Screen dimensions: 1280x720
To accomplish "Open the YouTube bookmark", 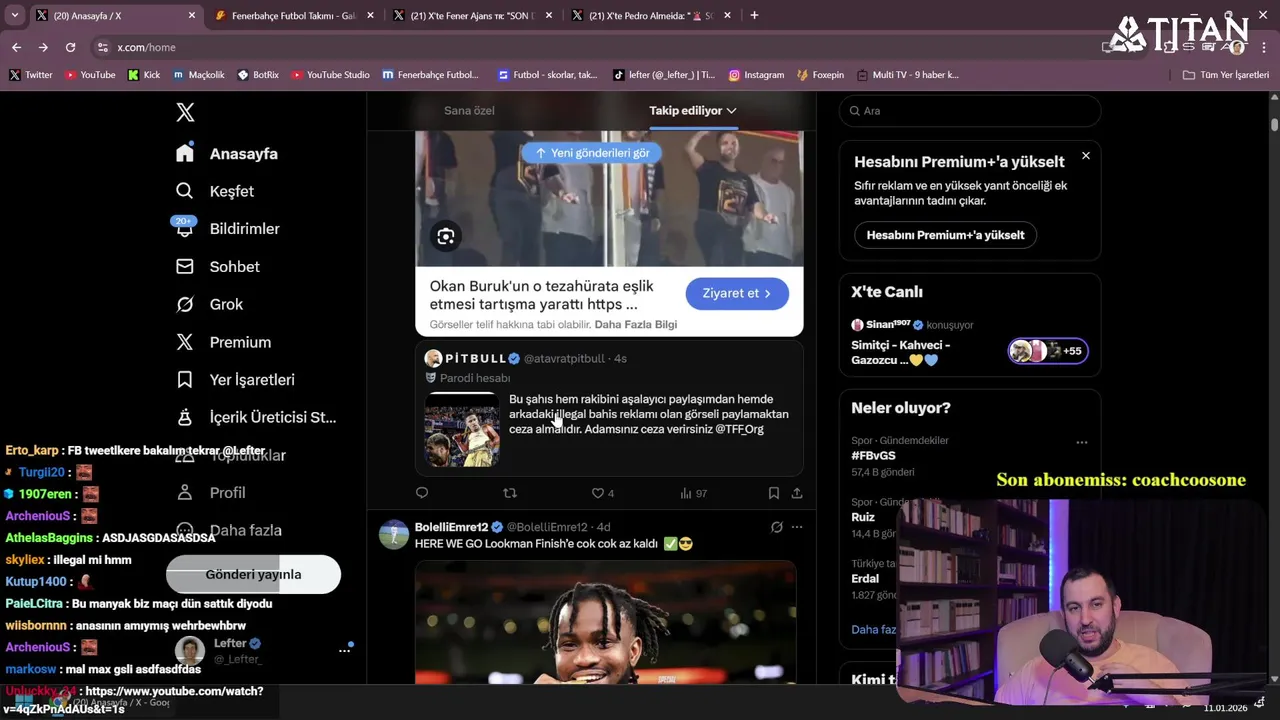I will [x=90, y=75].
